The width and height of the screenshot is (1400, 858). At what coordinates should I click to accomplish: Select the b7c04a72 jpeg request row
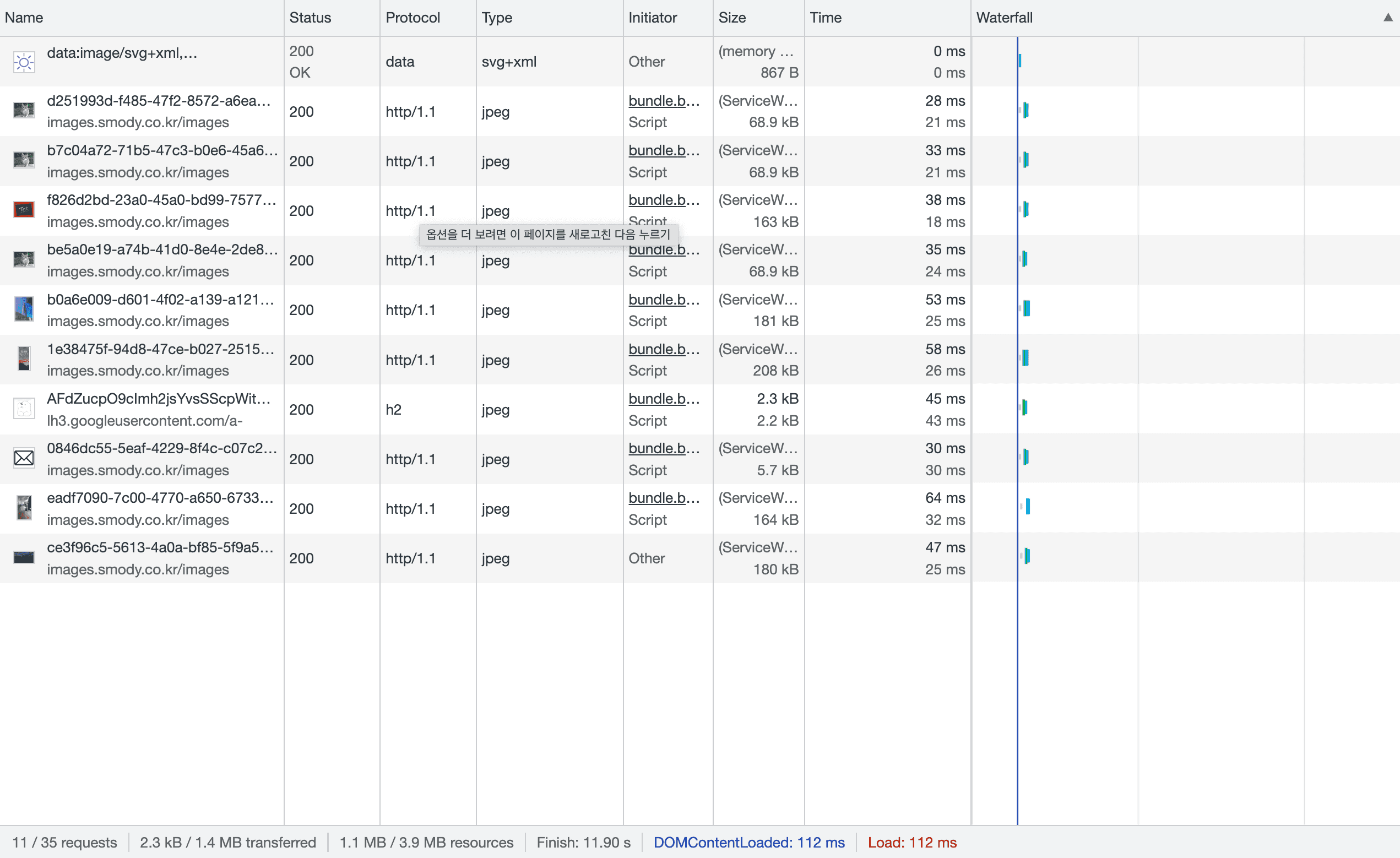(162, 150)
